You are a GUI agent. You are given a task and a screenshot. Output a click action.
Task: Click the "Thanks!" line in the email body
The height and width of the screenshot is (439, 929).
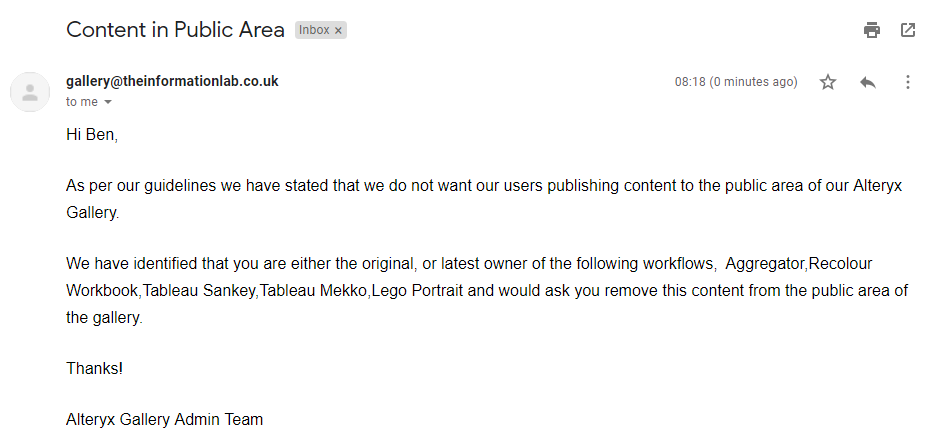[94, 368]
